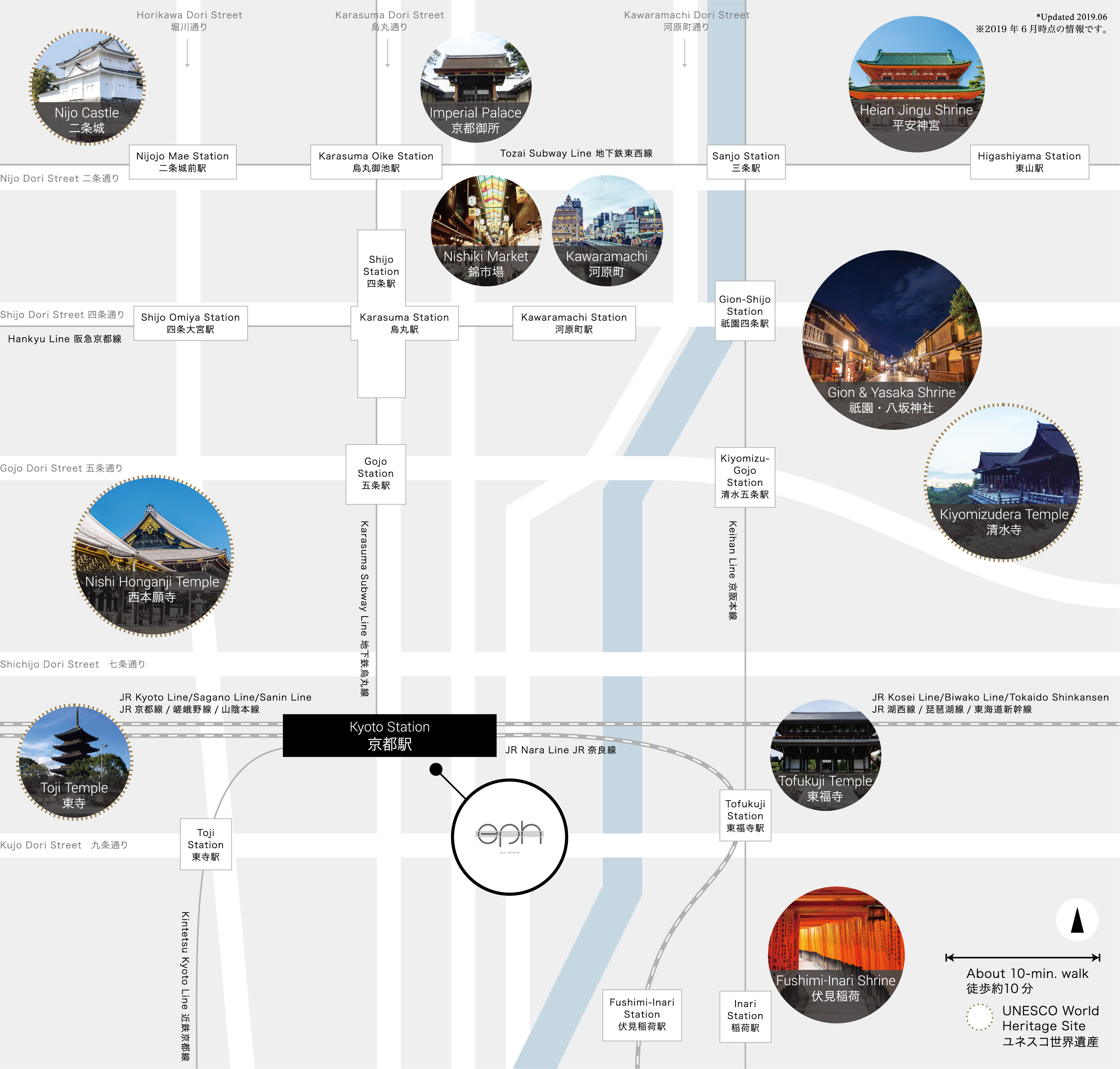
Task: Click the 10-min walk scale bar
Action: pyautogui.click(x=1022, y=957)
